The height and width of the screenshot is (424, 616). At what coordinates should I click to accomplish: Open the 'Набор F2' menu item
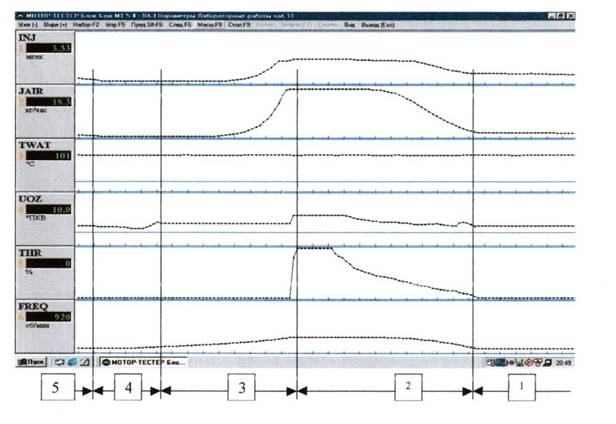click(x=86, y=25)
